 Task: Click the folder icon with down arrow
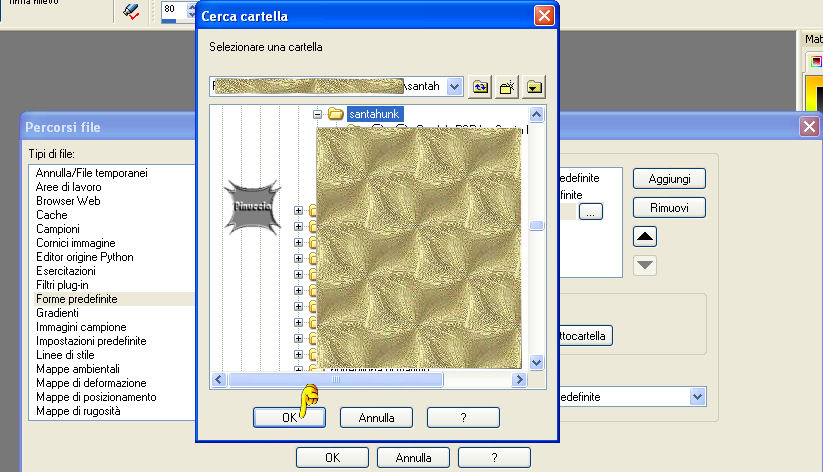click(x=534, y=87)
